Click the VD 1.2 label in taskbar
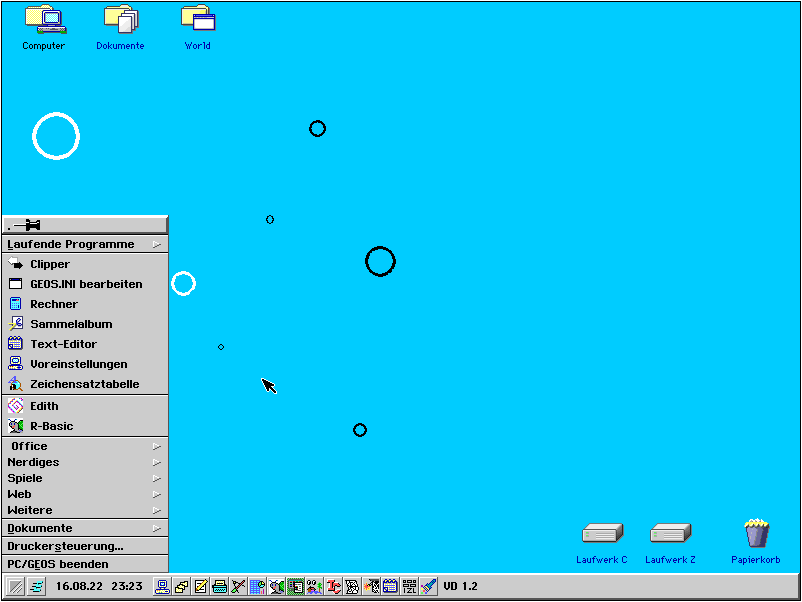 click(x=460, y=586)
